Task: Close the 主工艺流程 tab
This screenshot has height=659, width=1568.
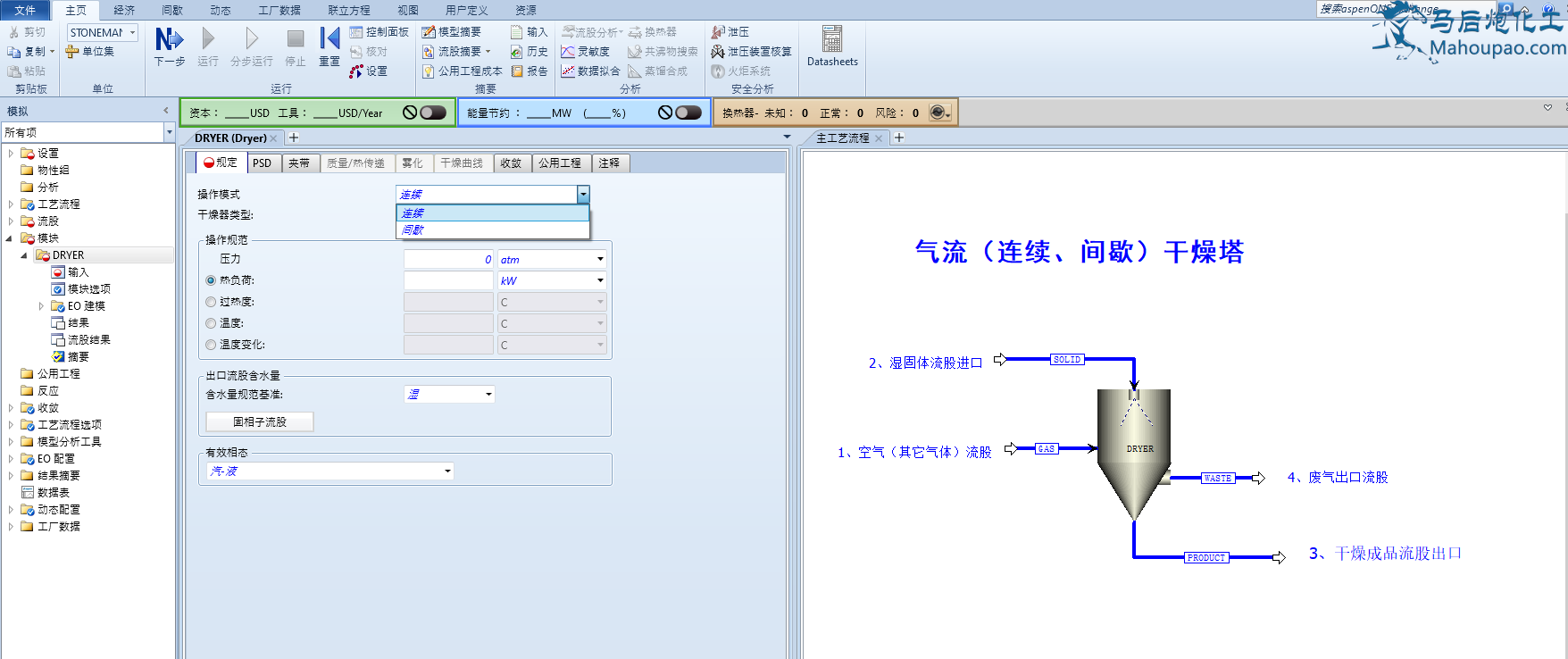Action: point(879,138)
